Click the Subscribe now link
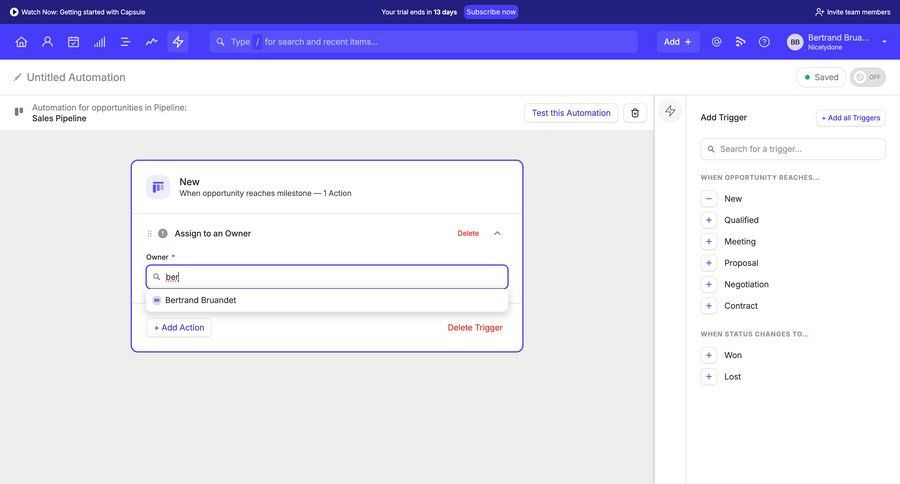Viewport: 900px width, 484px height. (x=491, y=12)
